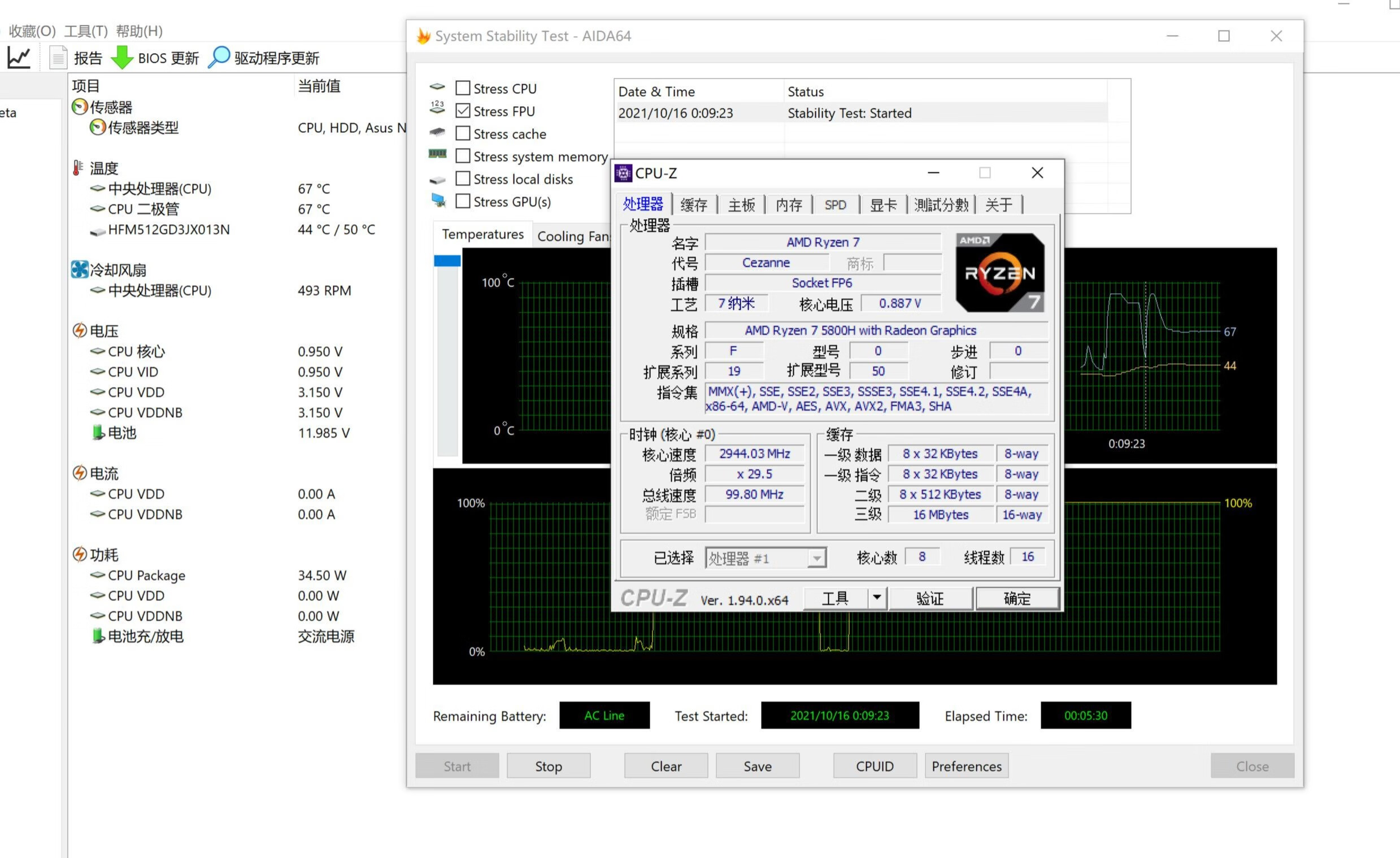Image resolution: width=1400 pixels, height=858 pixels.
Task: Click the report page icon in toolbar
Action: (58, 58)
